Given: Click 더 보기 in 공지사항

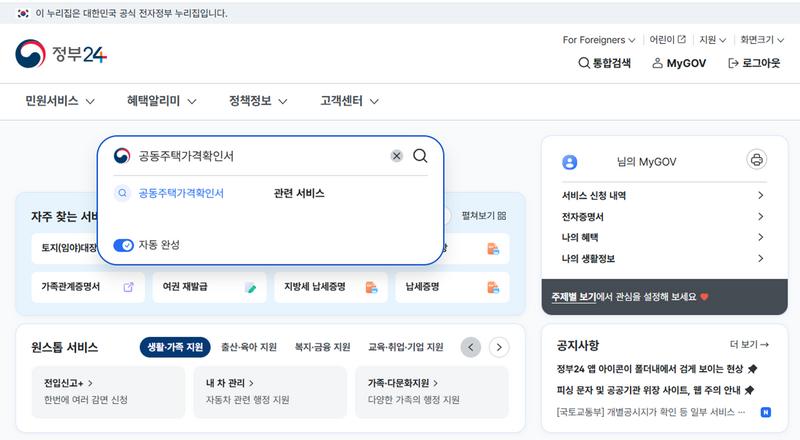Looking at the screenshot, I should pos(749,345).
